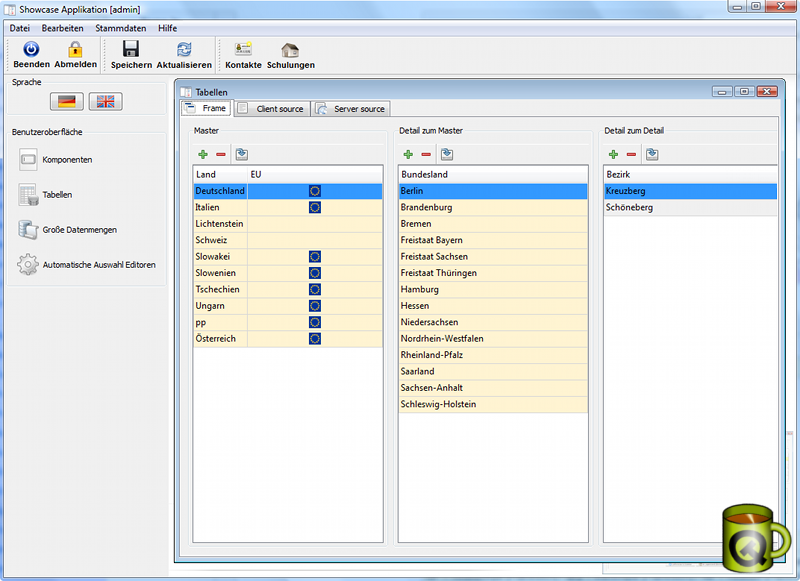Maximize the Tabellen internal window
The height and width of the screenshot is (581, 800).
coord(744,92)
